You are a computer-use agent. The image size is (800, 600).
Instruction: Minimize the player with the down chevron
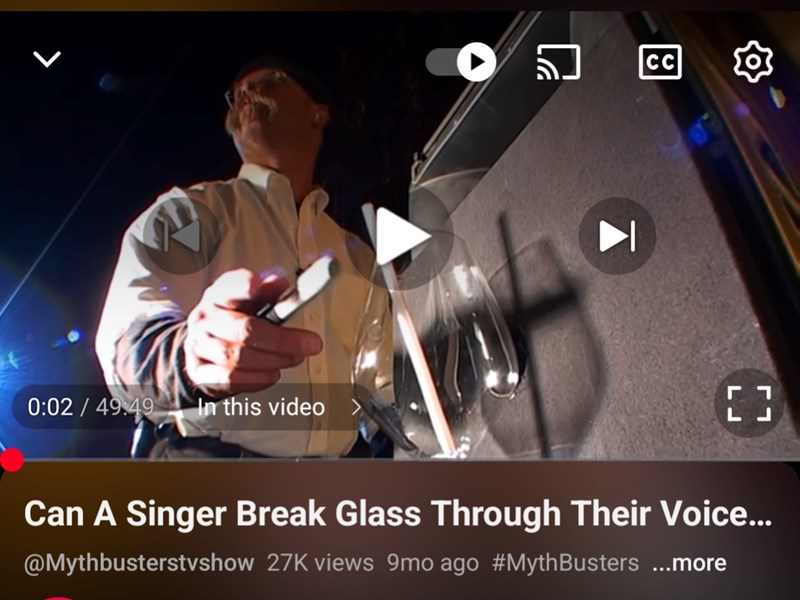click(x=47, y=59)
